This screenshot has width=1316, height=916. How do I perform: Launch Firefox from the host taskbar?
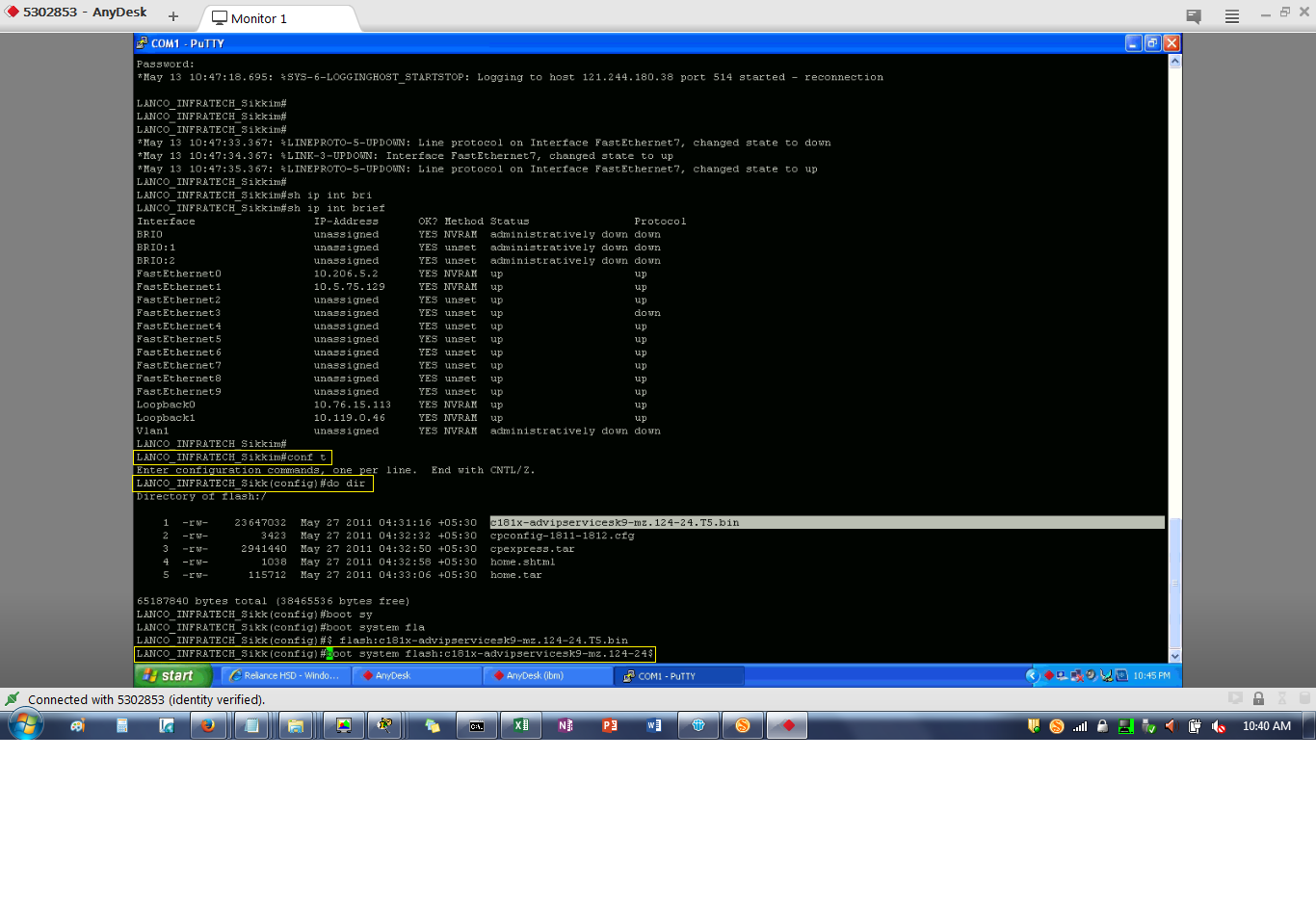pyautogui.click(x=209, y=725)
